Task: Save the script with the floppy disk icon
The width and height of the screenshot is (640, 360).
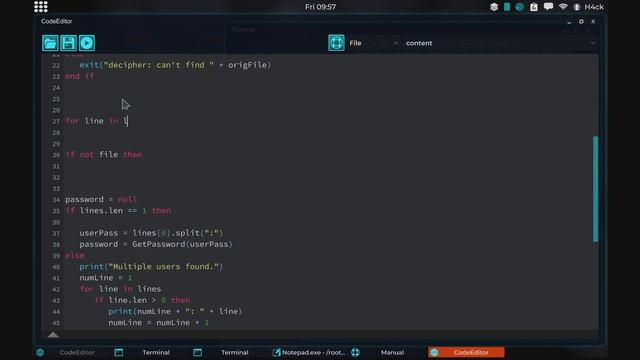Action: pos(68,43)
